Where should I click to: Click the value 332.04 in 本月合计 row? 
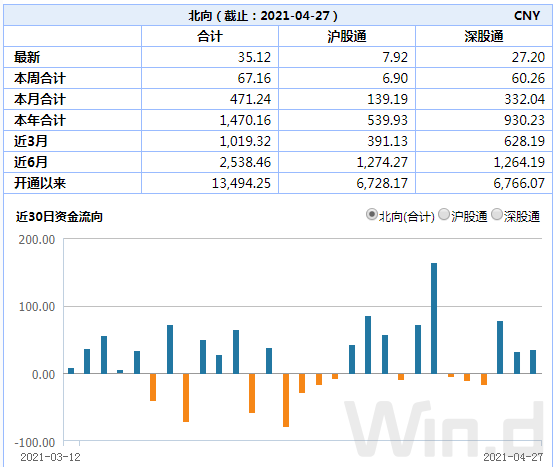pos(525,99)
